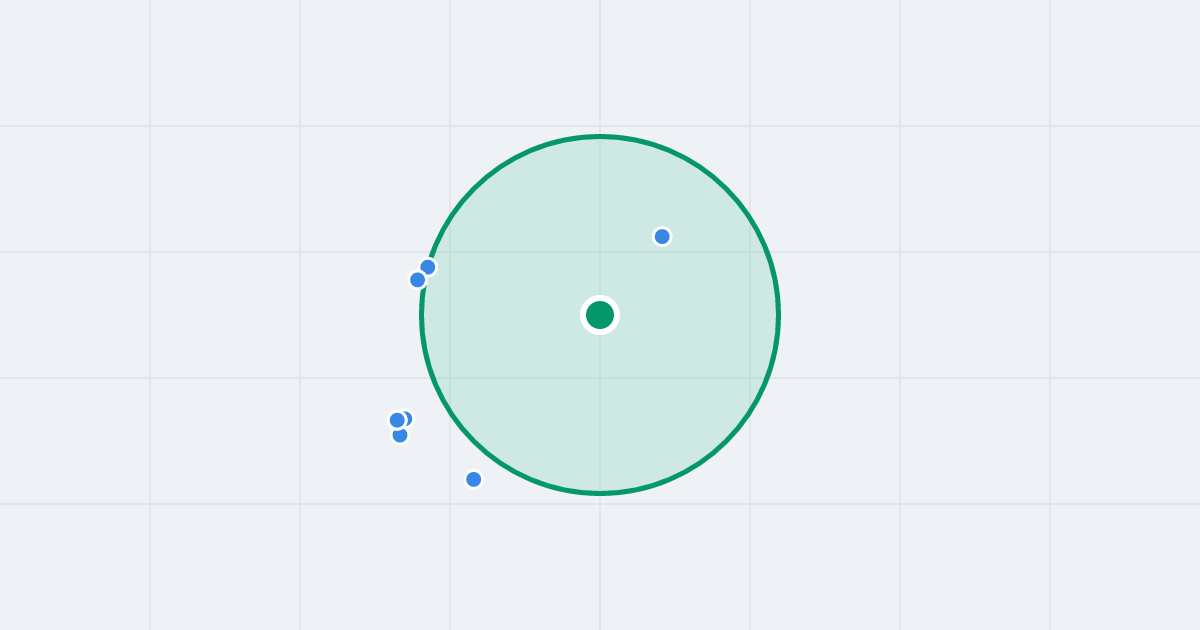This screenshot has height=630, width=1200.
Task: Click the green circle's outline at its bottommost point
Action: click(x=600, y=493)
